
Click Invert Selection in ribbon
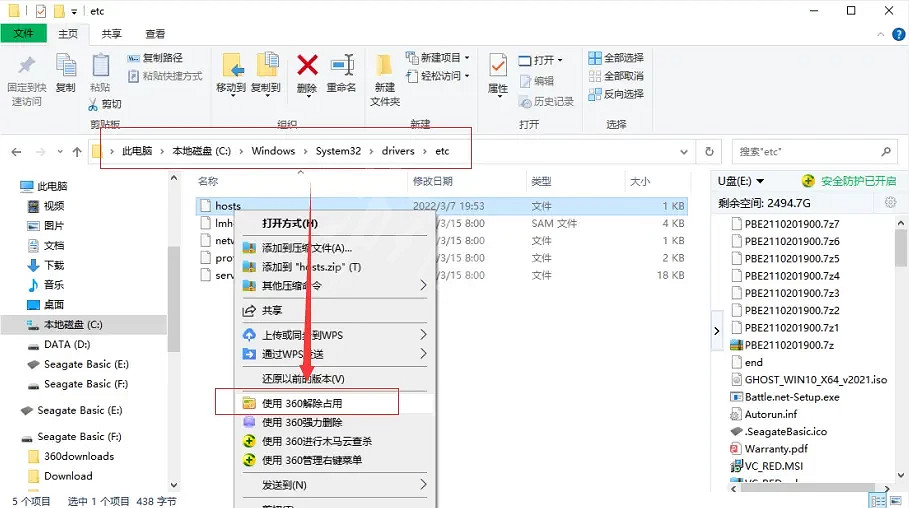click(616, 94)
